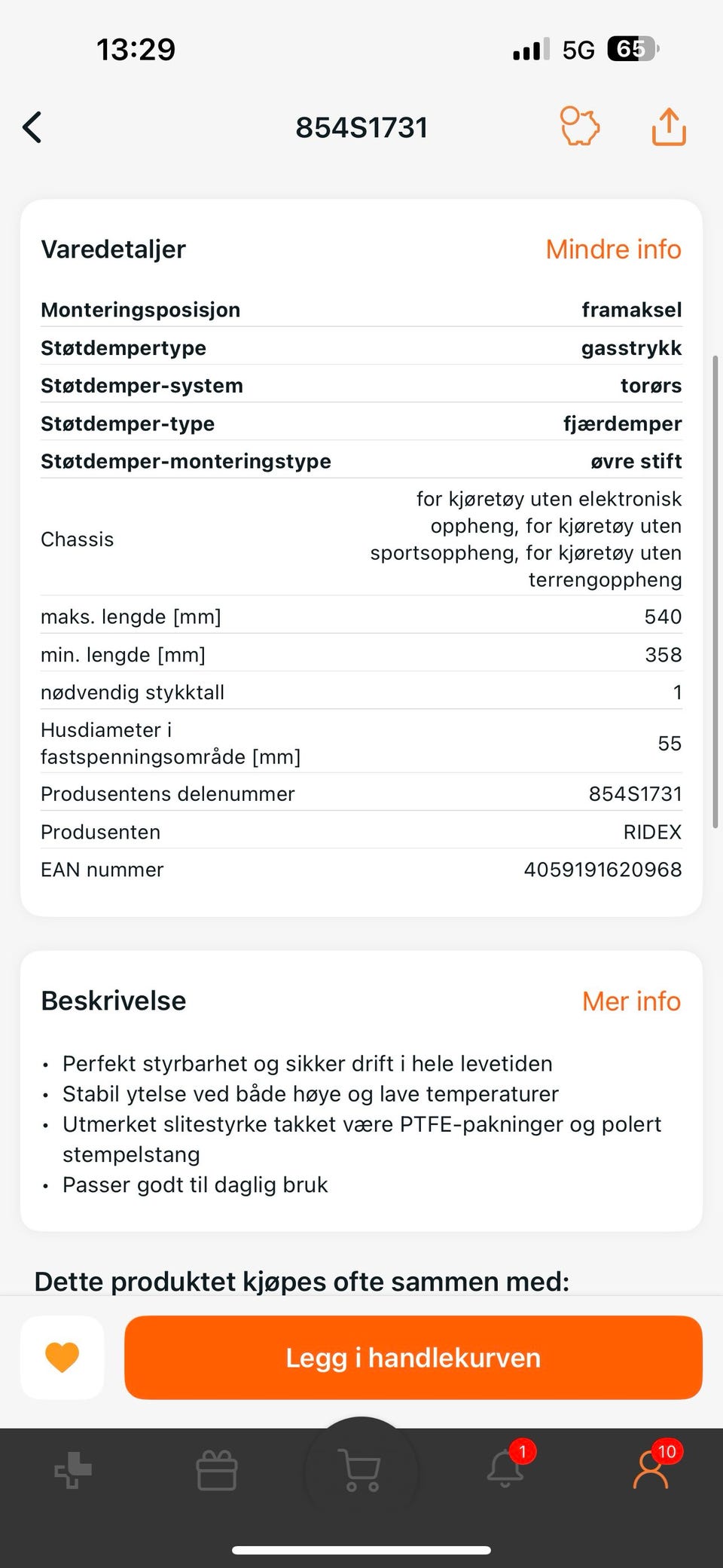Screen dimensions: 723x1568
Task: Open the profile tab with 10 badge
Action: point(651,1469)
